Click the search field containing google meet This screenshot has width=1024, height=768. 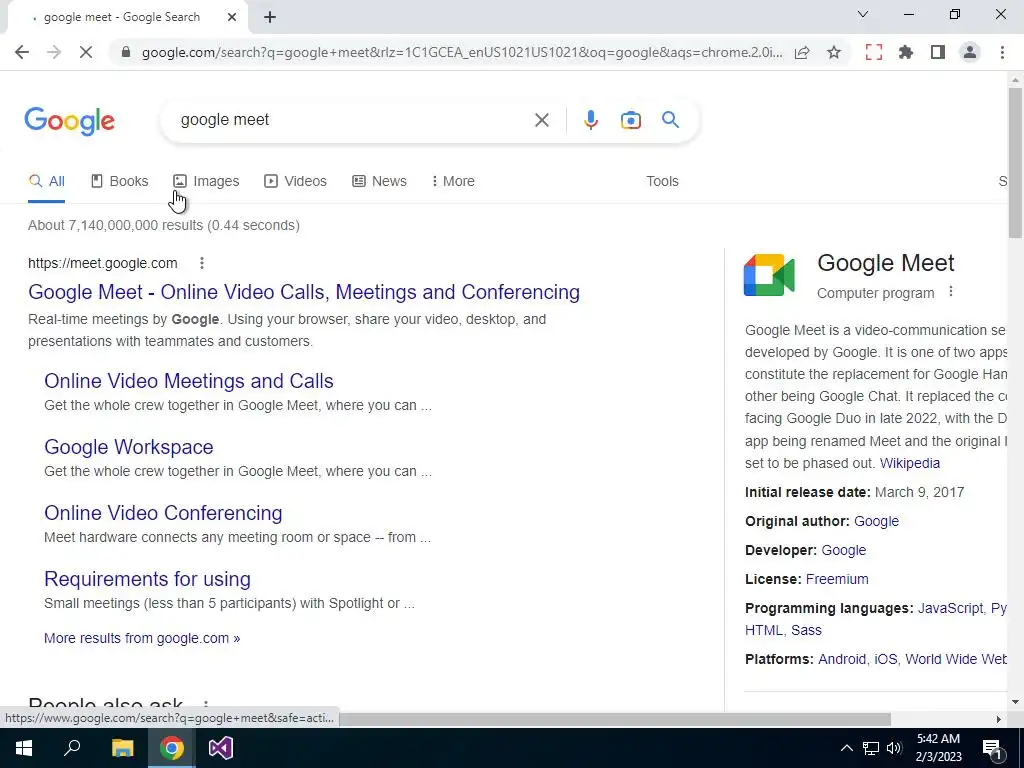click(353, 120)
